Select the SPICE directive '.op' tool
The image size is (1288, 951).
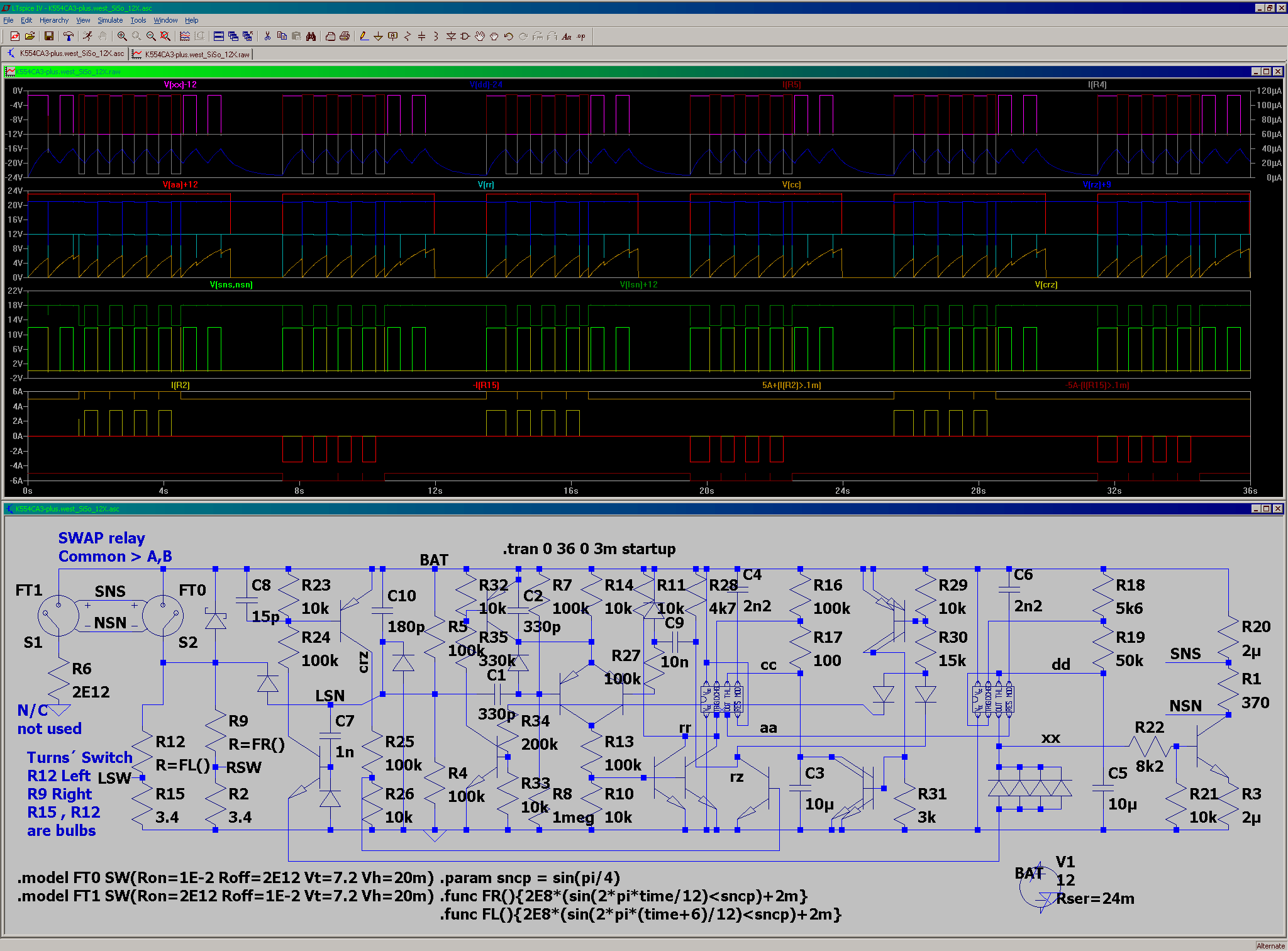[x=581, y=36]
